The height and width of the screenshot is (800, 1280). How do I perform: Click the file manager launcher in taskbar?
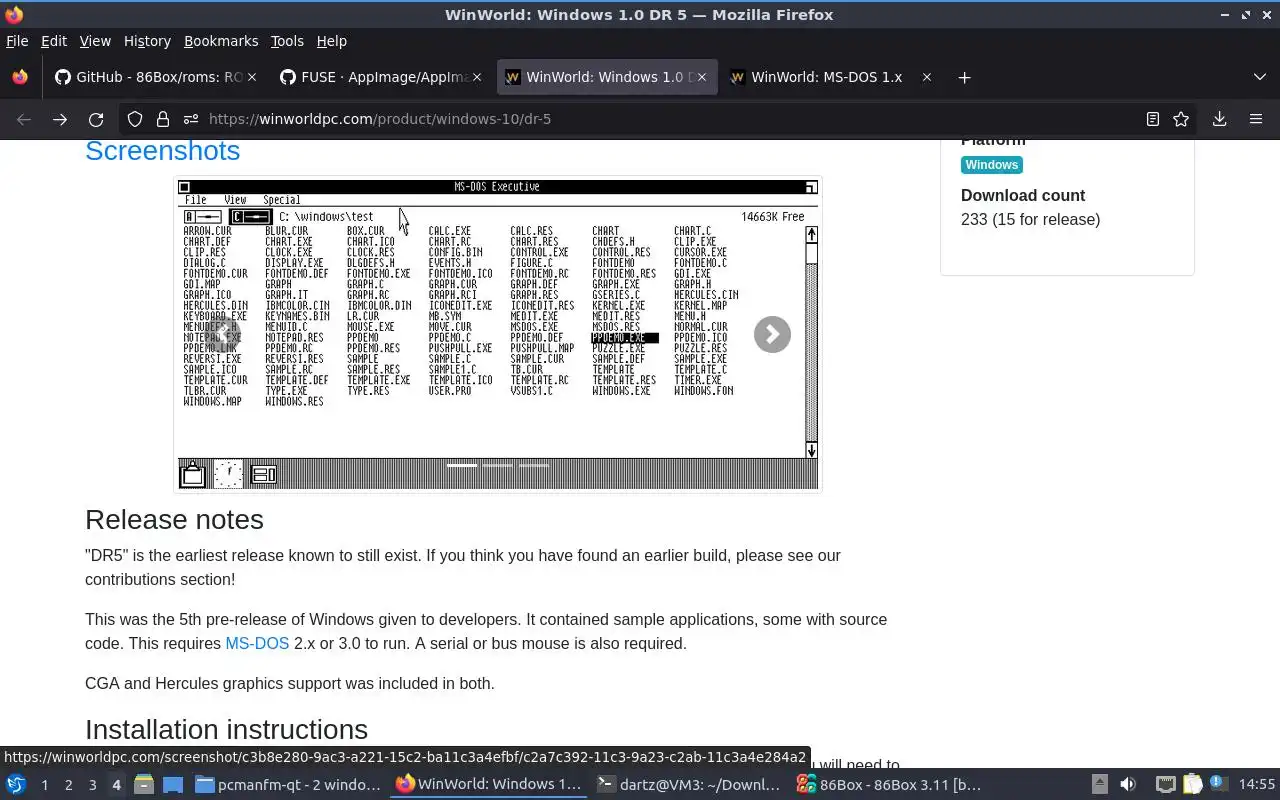coord(144,785)
